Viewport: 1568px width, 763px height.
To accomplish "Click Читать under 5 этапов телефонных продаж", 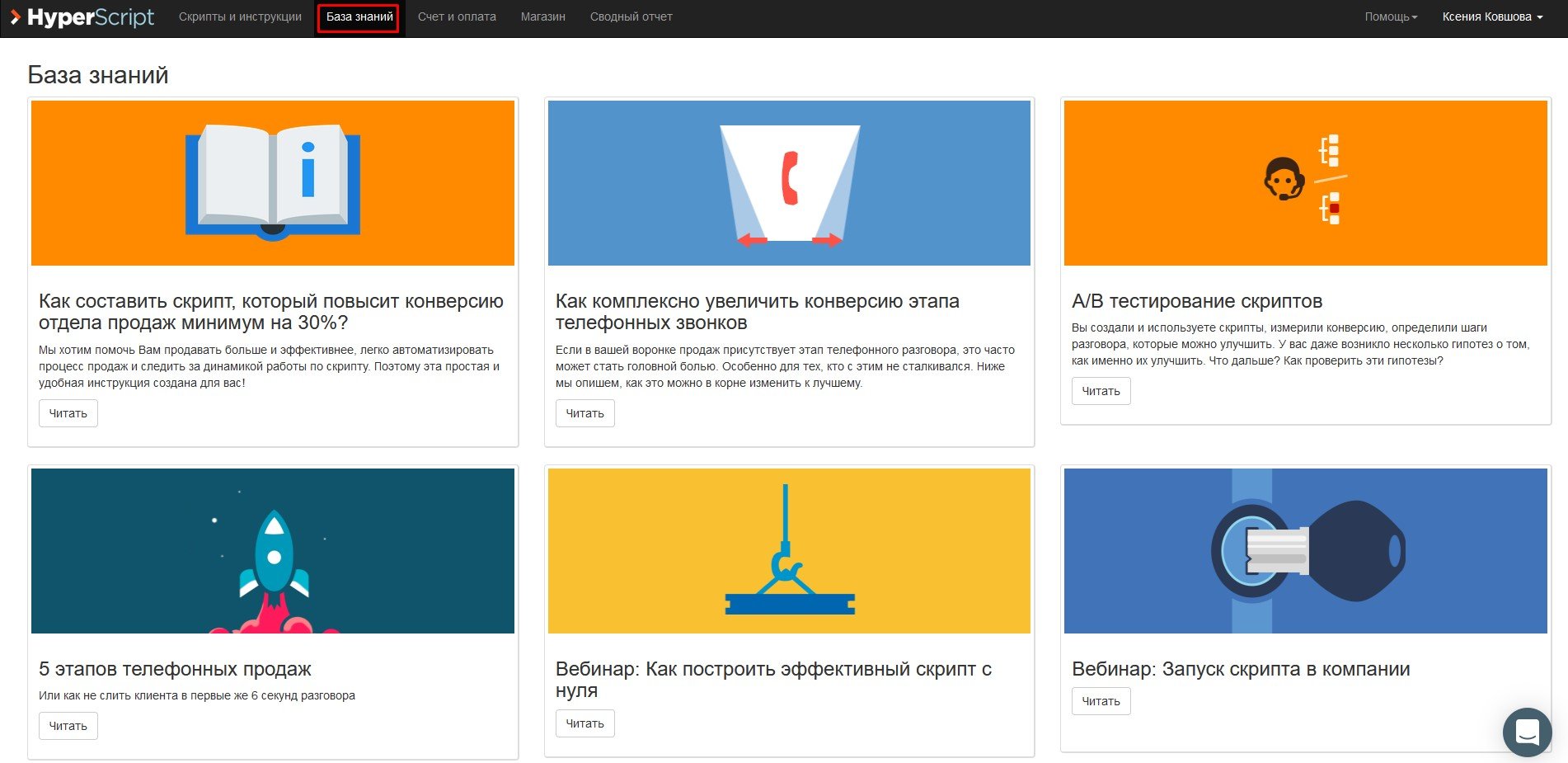I will (x=68, y=726).
